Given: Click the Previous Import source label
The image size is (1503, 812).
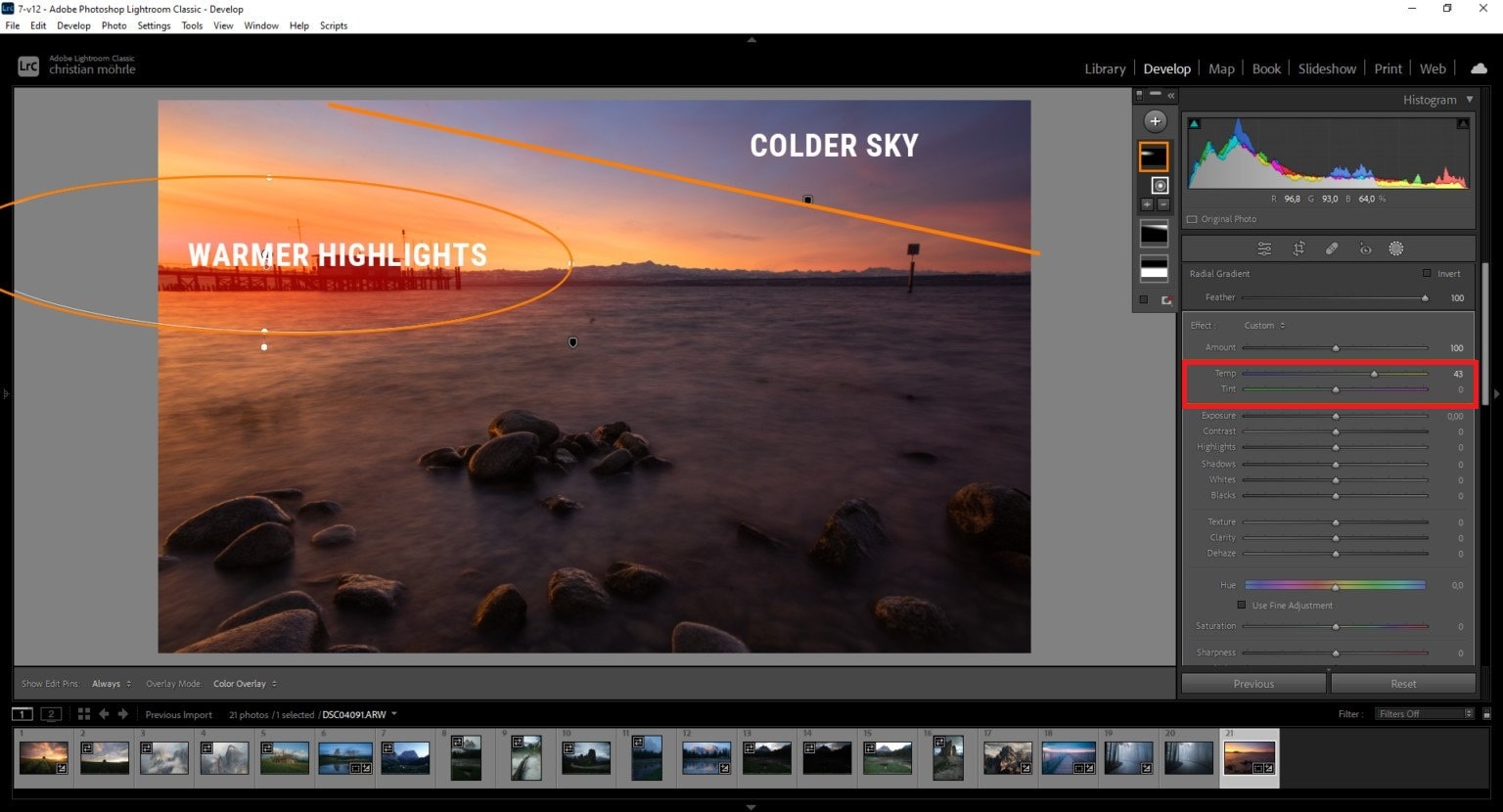Looking at the screenshot, I should 179,714.
